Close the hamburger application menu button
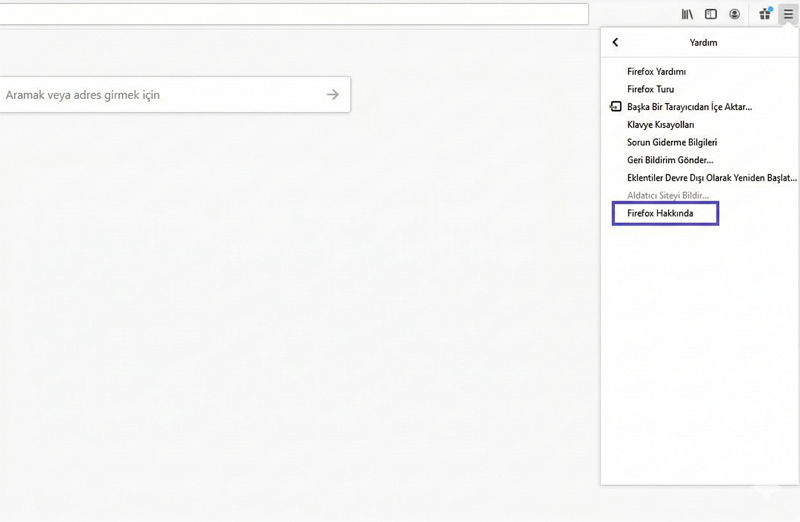This screenshot has height=522, width=800. (x=788, y=14)
